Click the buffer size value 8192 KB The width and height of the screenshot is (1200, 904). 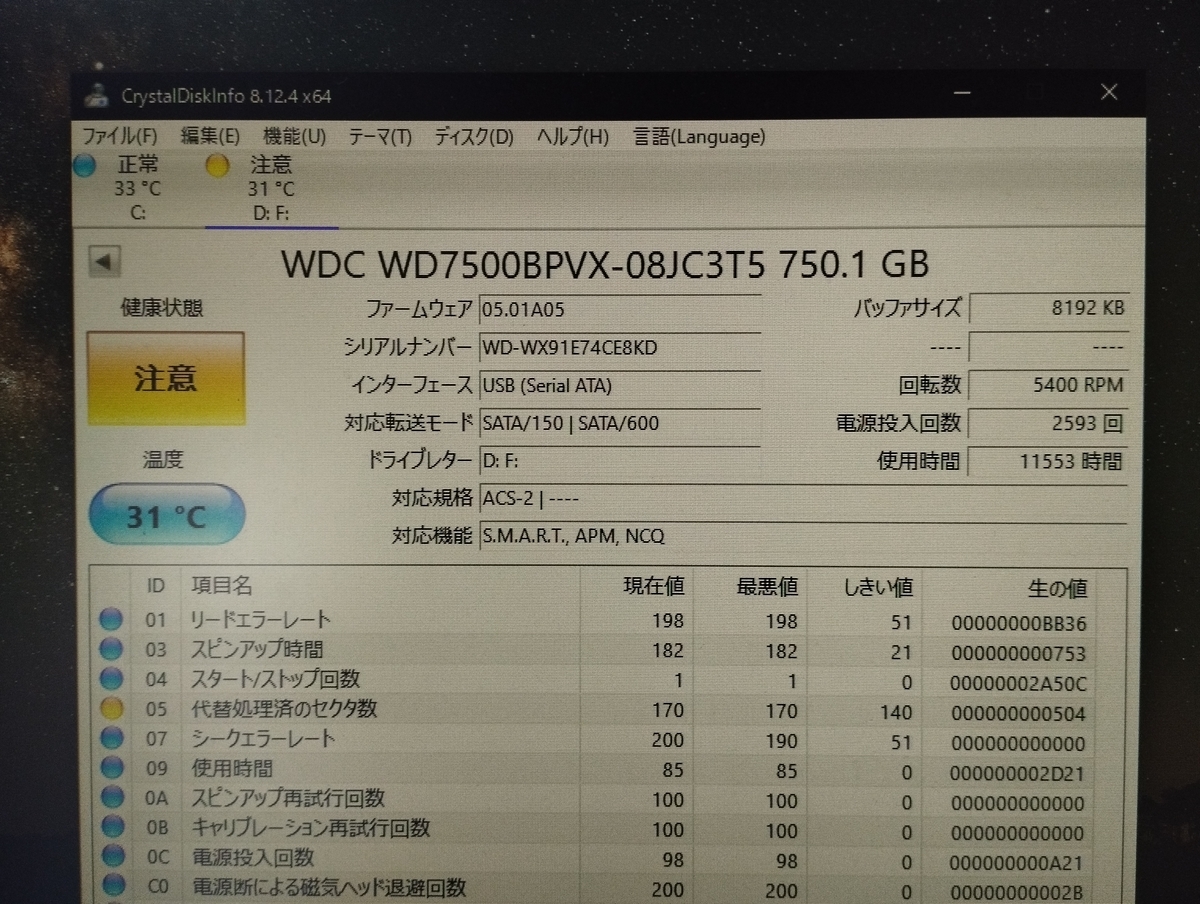click(x=1049, y=309)
